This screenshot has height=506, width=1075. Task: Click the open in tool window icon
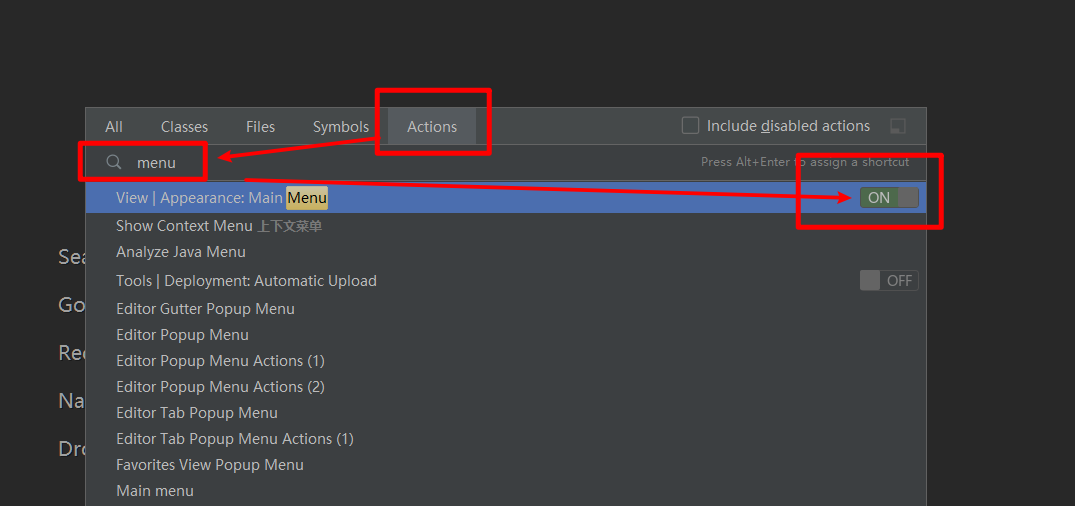pos(898,126)
